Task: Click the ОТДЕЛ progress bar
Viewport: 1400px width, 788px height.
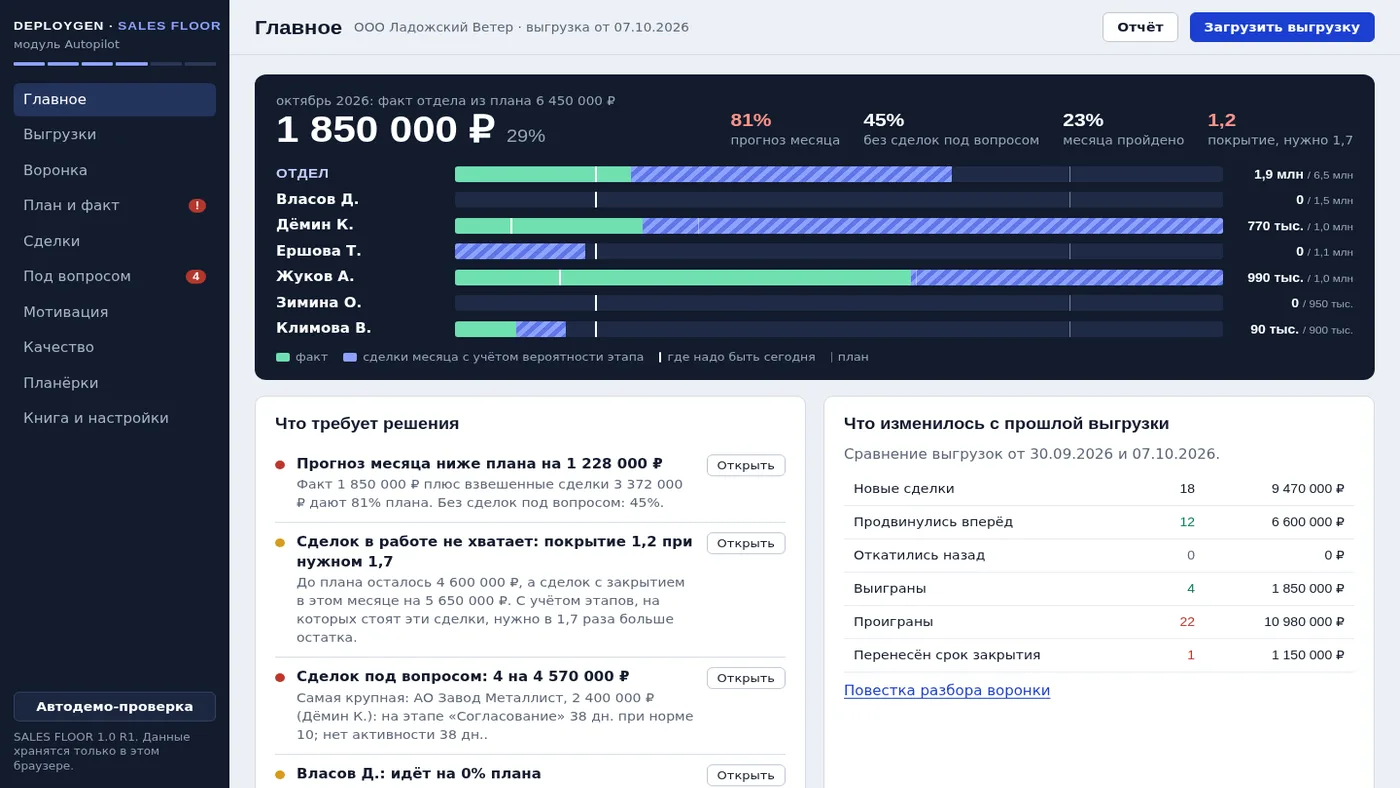Action: [x=839, y=174]
